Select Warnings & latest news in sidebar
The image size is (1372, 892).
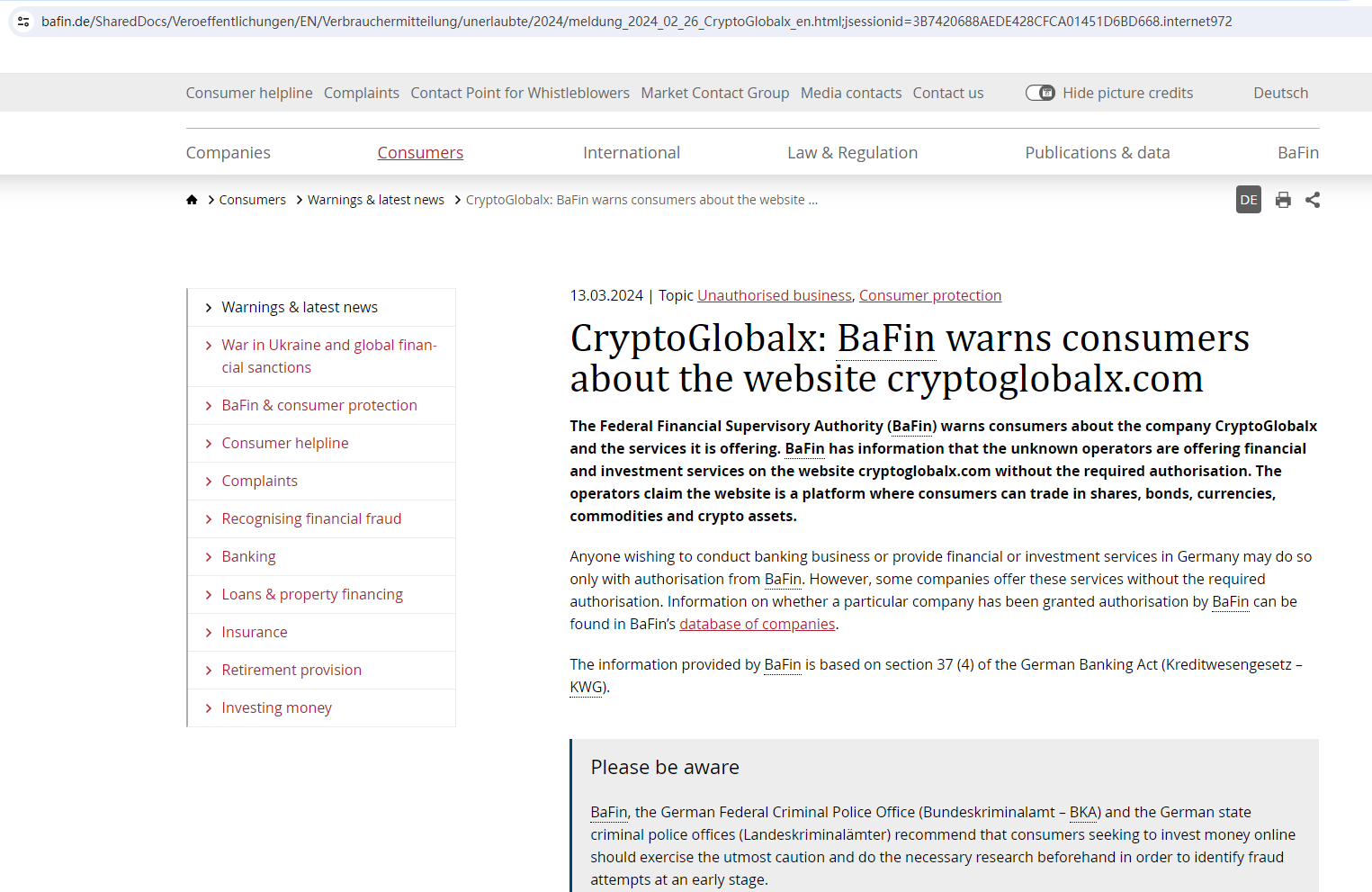point(300,308)
